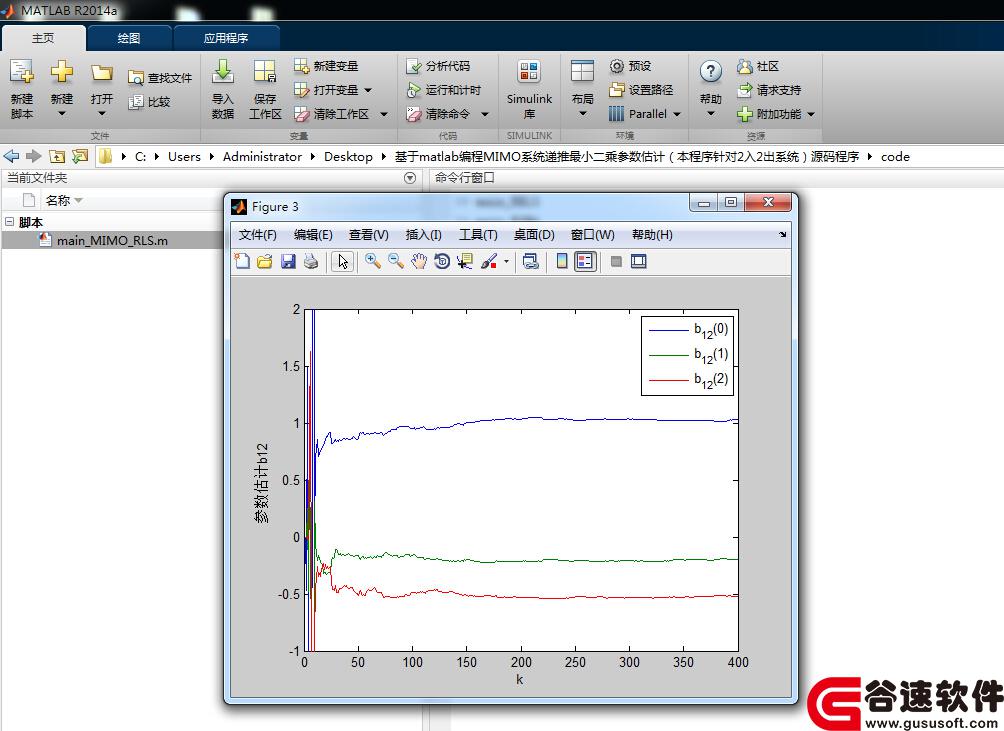Open the 文件(F) menu in Figure 3

(257, 235)
